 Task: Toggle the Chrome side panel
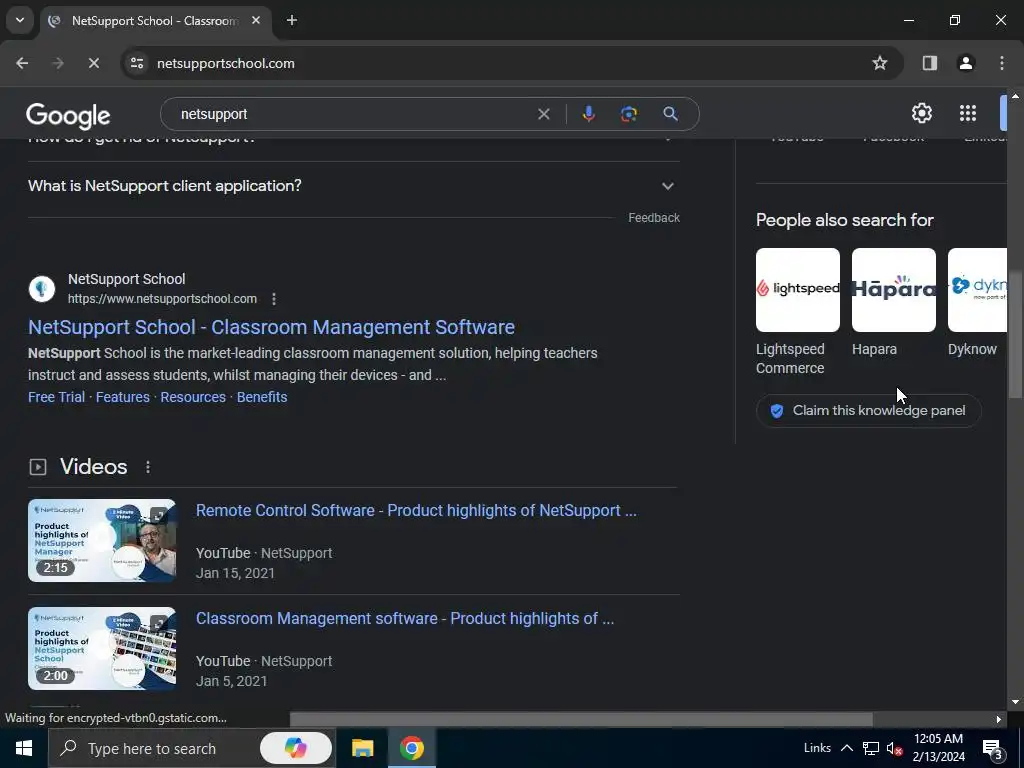click(x=930, y=63)
